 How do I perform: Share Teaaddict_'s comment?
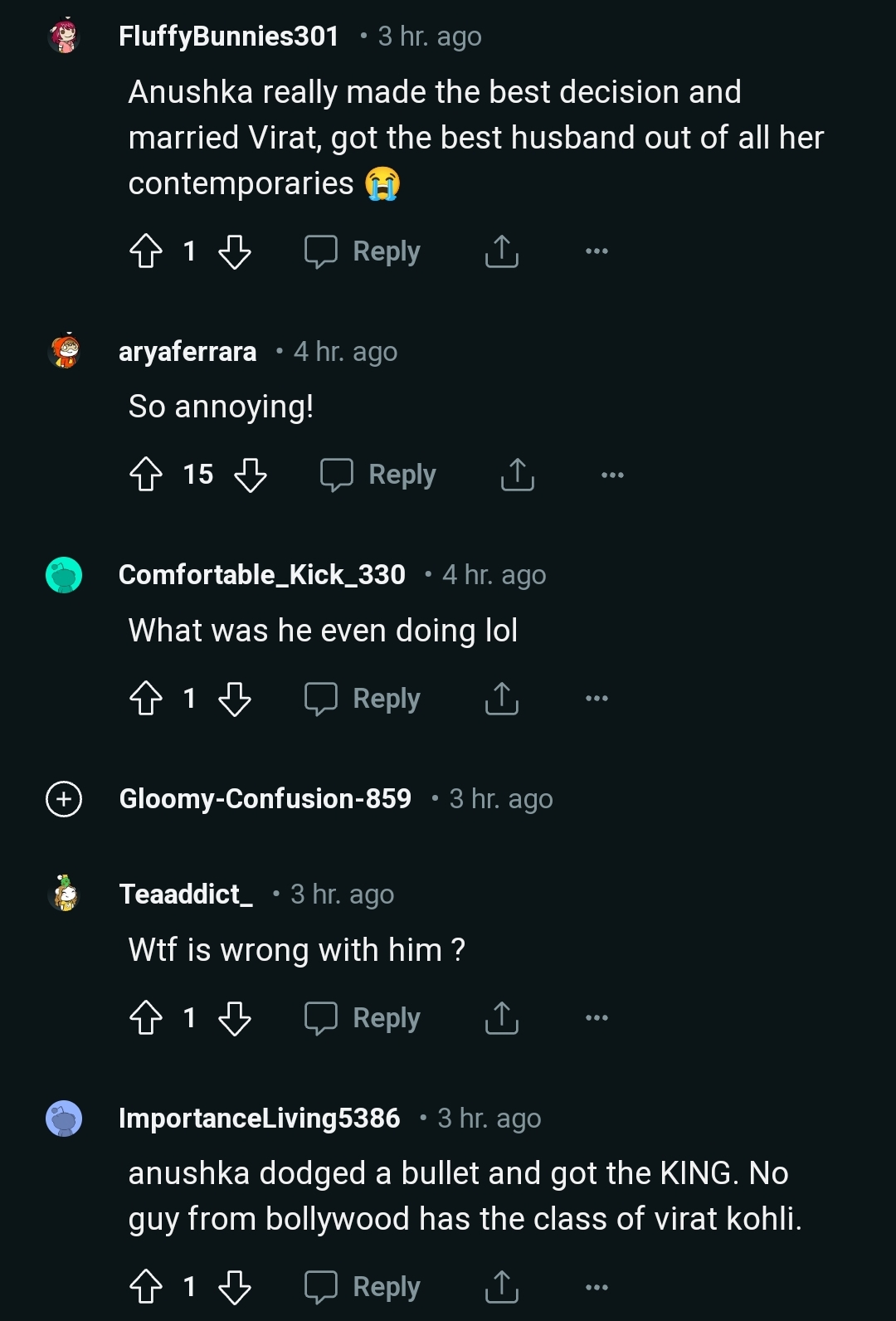[500, 1019]
